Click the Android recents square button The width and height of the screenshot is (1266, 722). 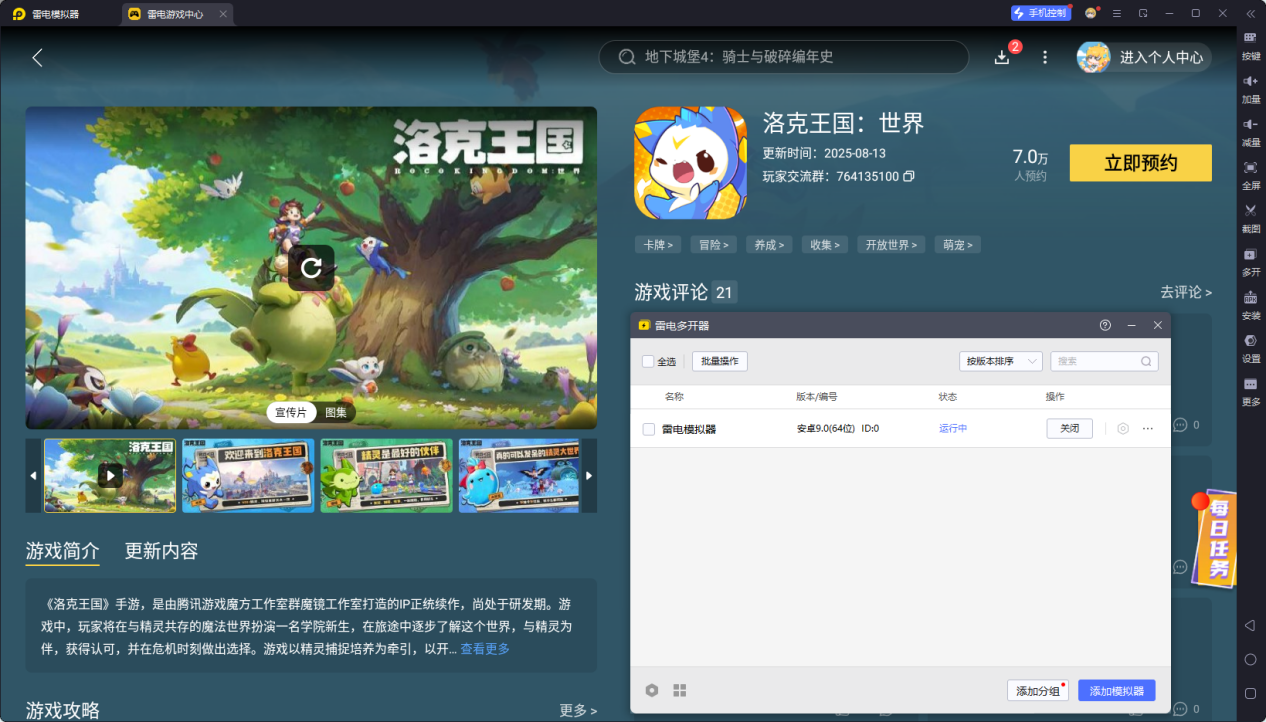[1250, 693]
